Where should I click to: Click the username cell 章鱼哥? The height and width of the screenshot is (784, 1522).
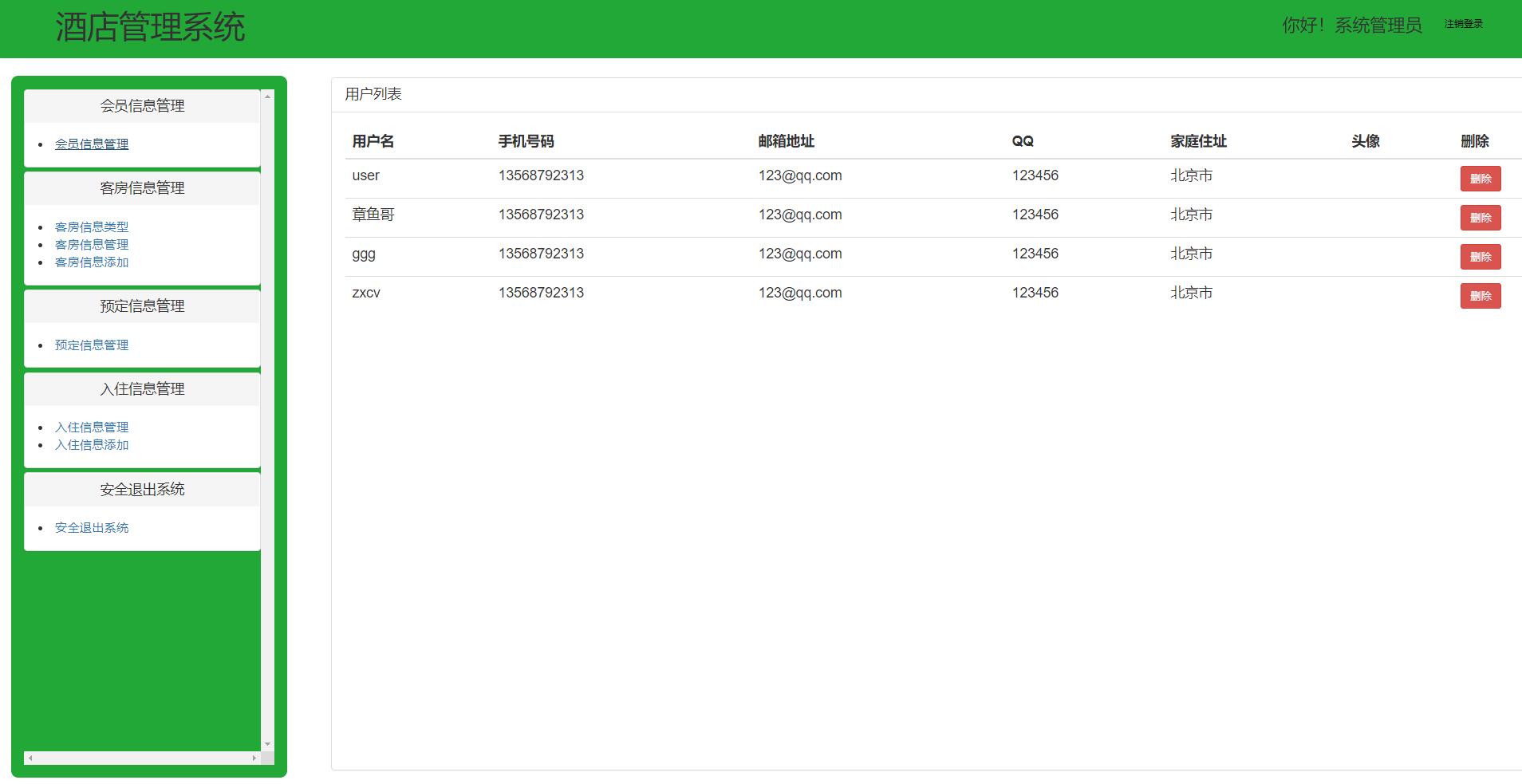tap(373, 215)
